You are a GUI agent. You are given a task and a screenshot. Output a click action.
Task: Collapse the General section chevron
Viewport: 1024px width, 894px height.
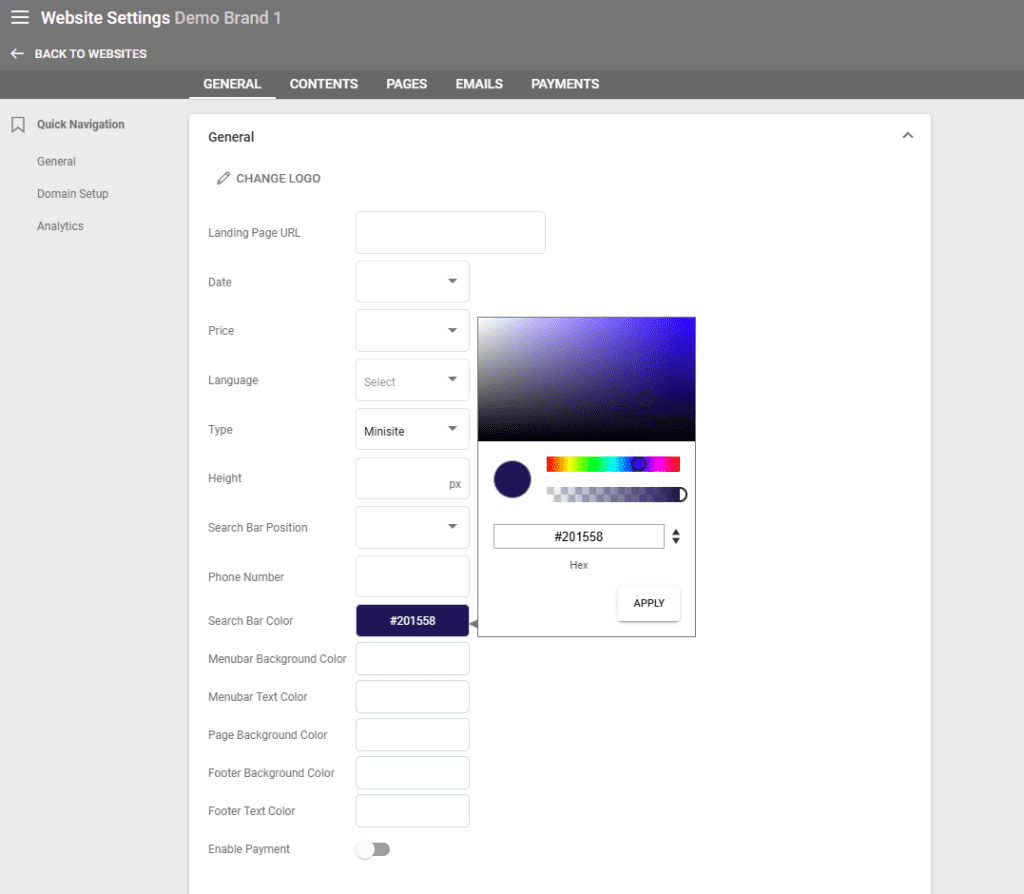pyautogui.click(x=907, y=136)
